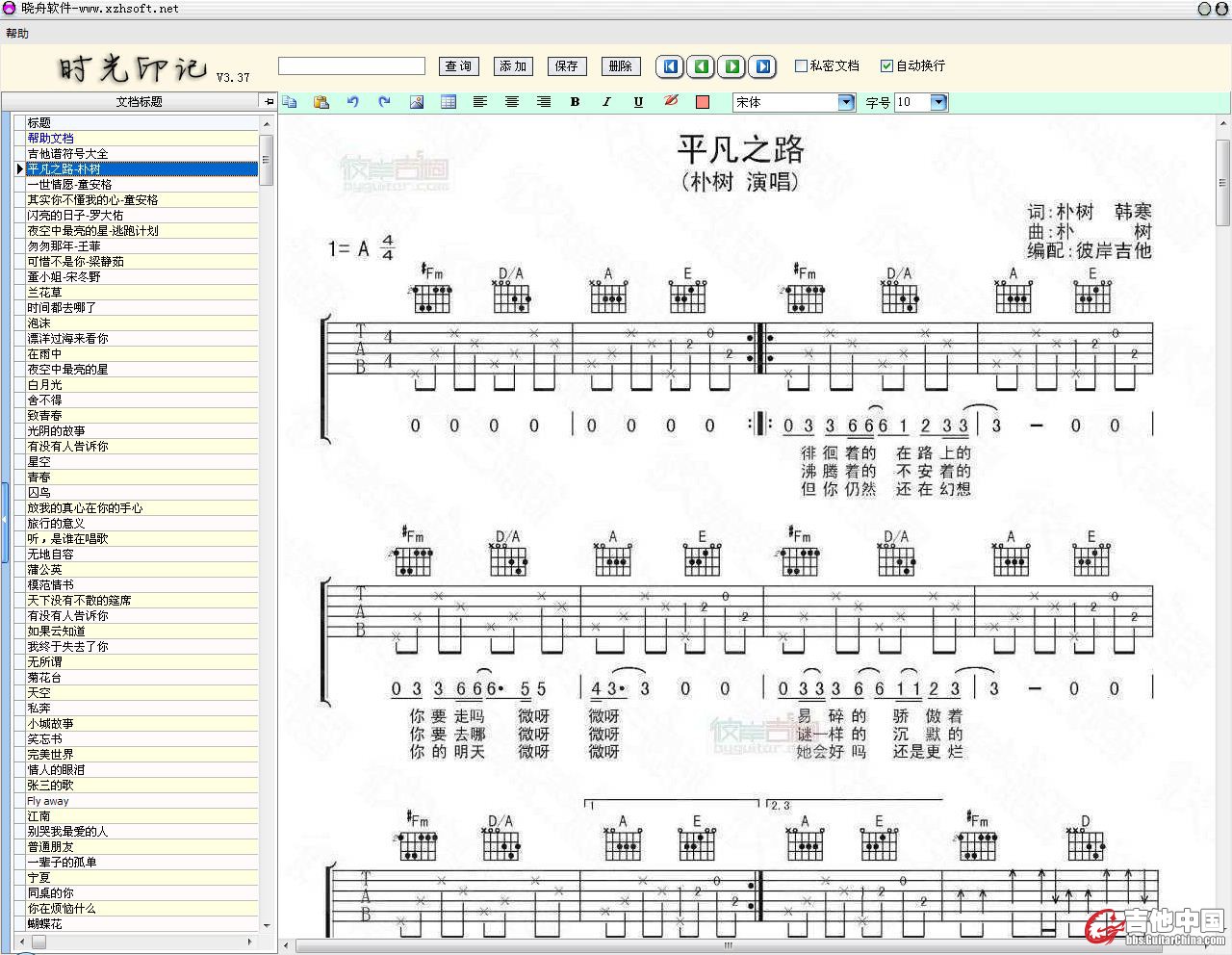
Task: Click the search text input field
Action: [x=351, y=66]
